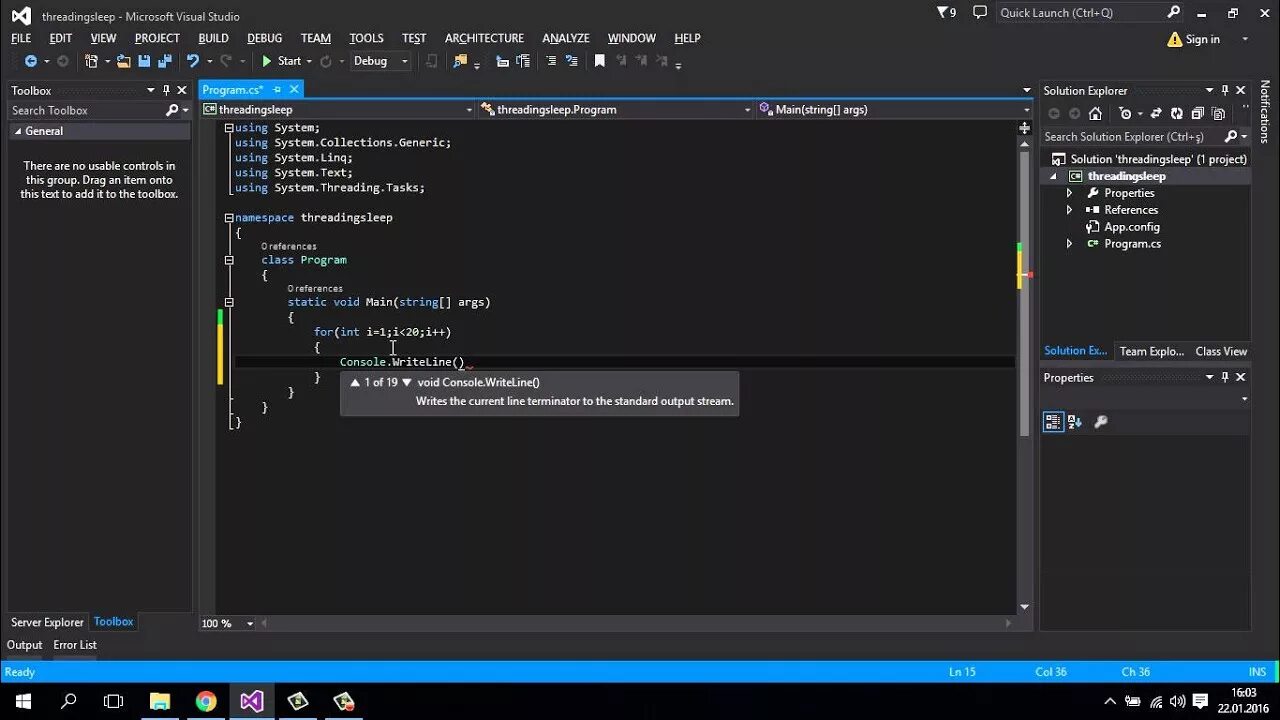Click Sync with Active Document icon

coord(1157,113)
